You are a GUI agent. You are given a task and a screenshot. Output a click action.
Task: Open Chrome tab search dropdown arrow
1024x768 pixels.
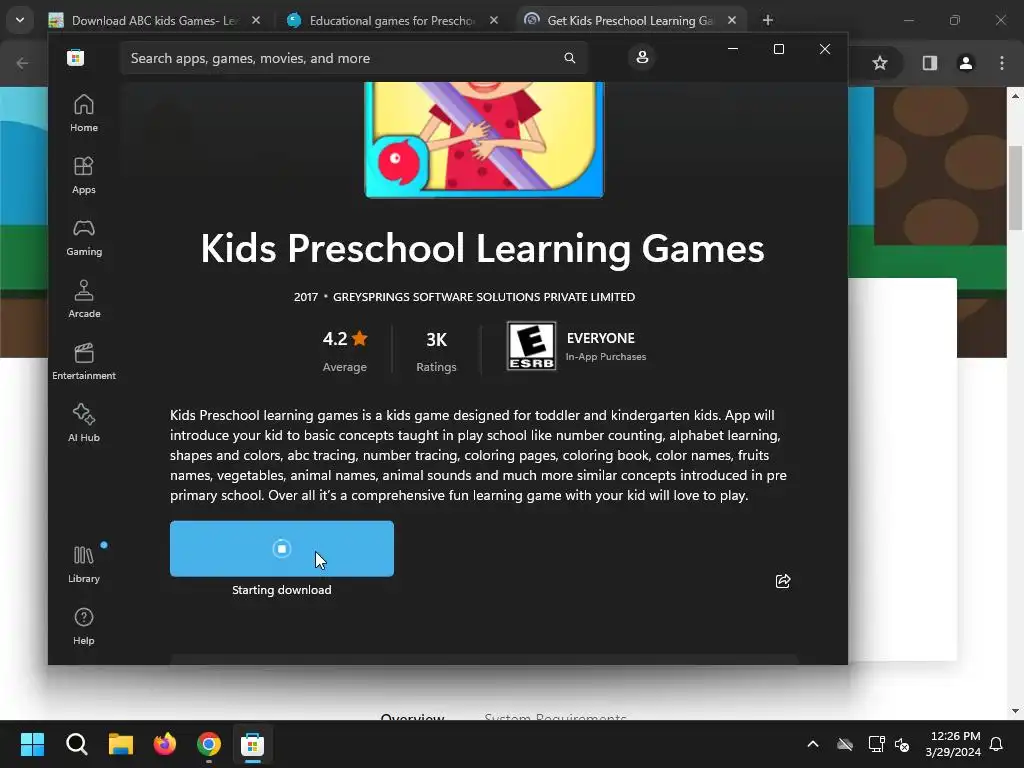coord(20,20)
